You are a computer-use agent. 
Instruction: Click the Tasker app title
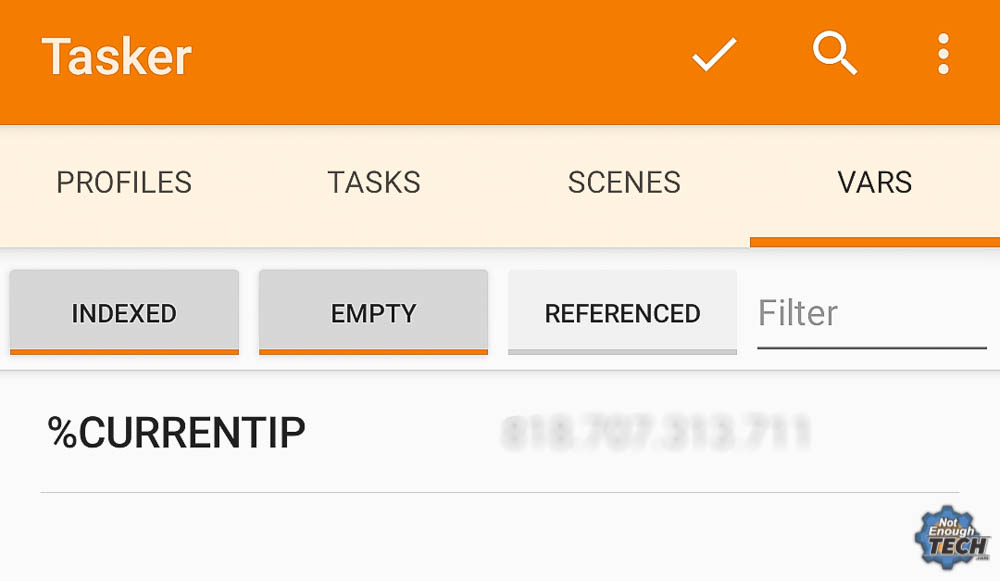(x=117, y=57)
